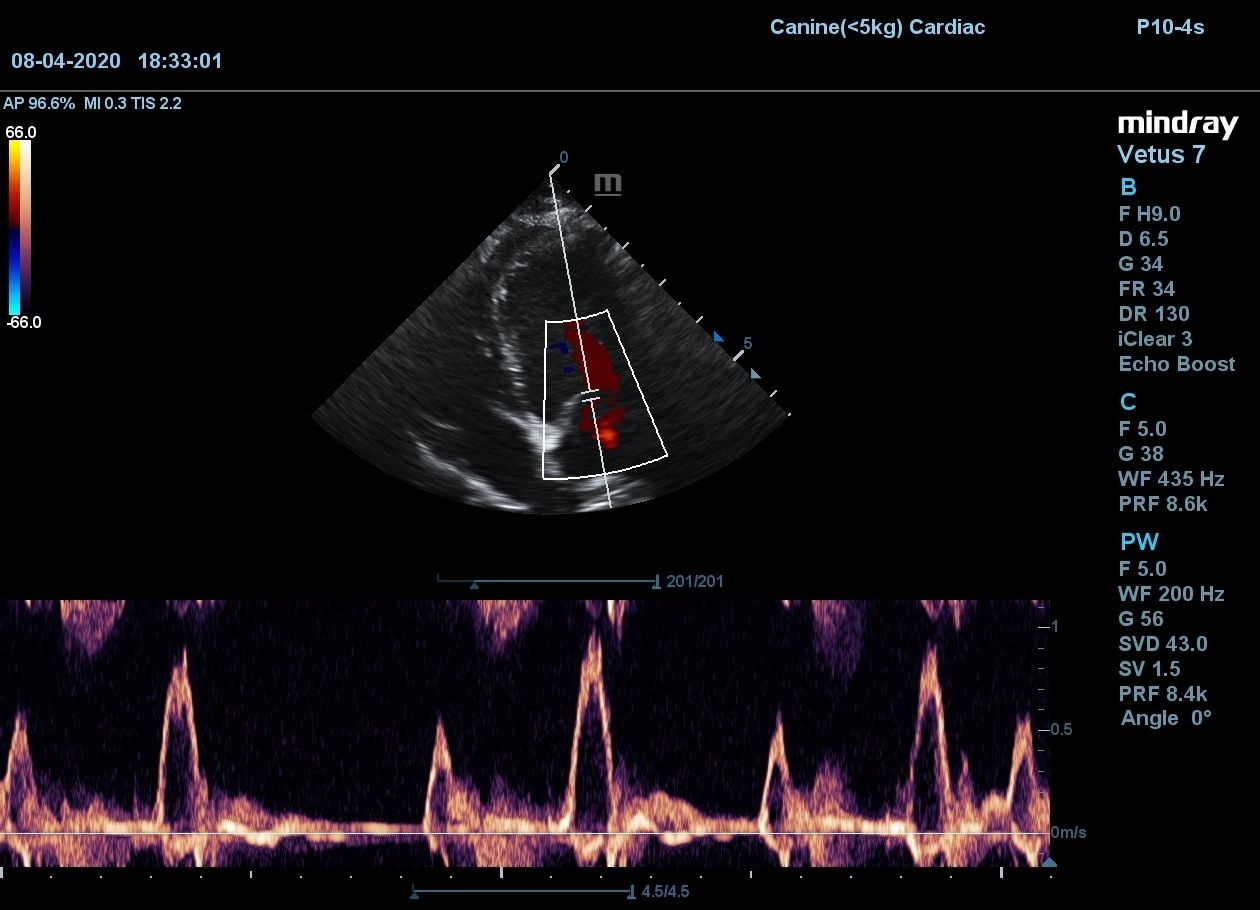Select the iClear 3 parameter
The image size is (1260, 910).
tap(1155, 339)
